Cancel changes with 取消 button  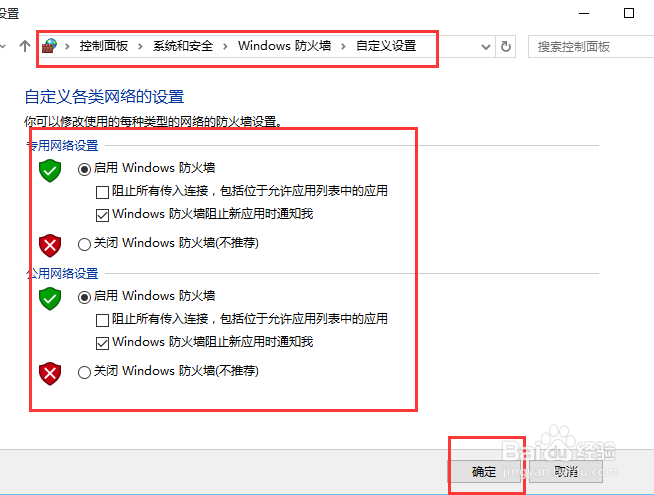[x=566, y=472]
